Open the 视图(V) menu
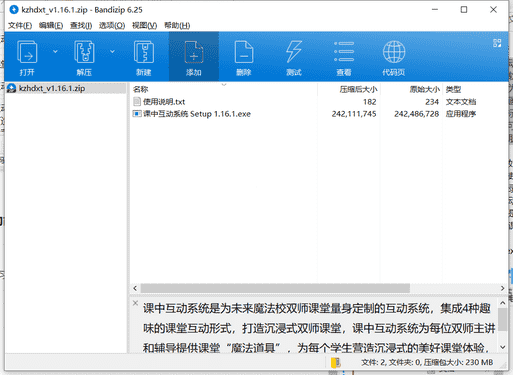This screenshot has height=375, width=513. click(x=144, y=25)
